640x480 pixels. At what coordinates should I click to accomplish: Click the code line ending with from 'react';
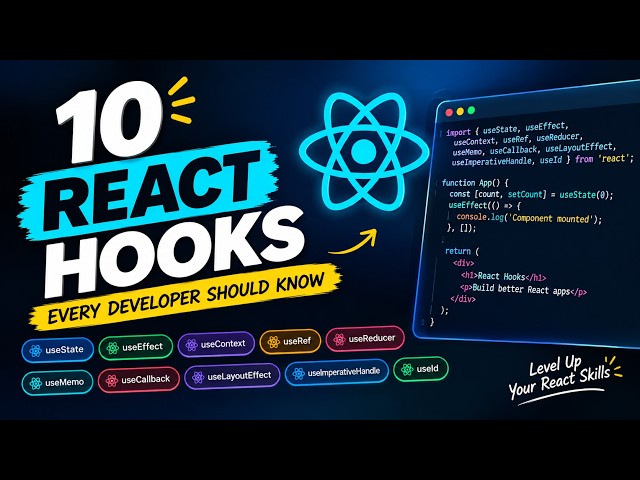pyautogui.click(x=542, y=160)
